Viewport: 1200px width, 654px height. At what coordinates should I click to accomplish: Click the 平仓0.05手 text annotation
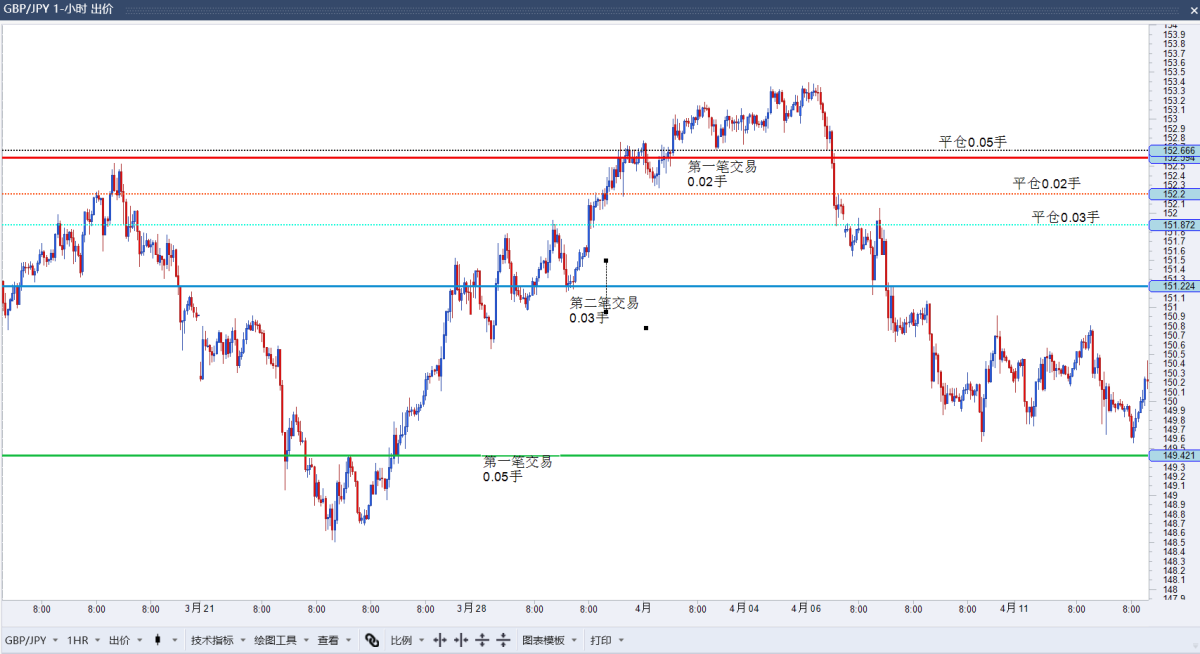972,142
